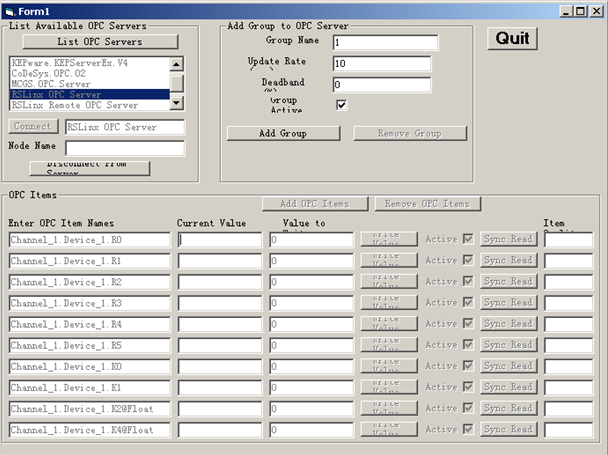Toggle Active checkbox for Channel_1.Device_1.K40@Float row

[467, 429]
